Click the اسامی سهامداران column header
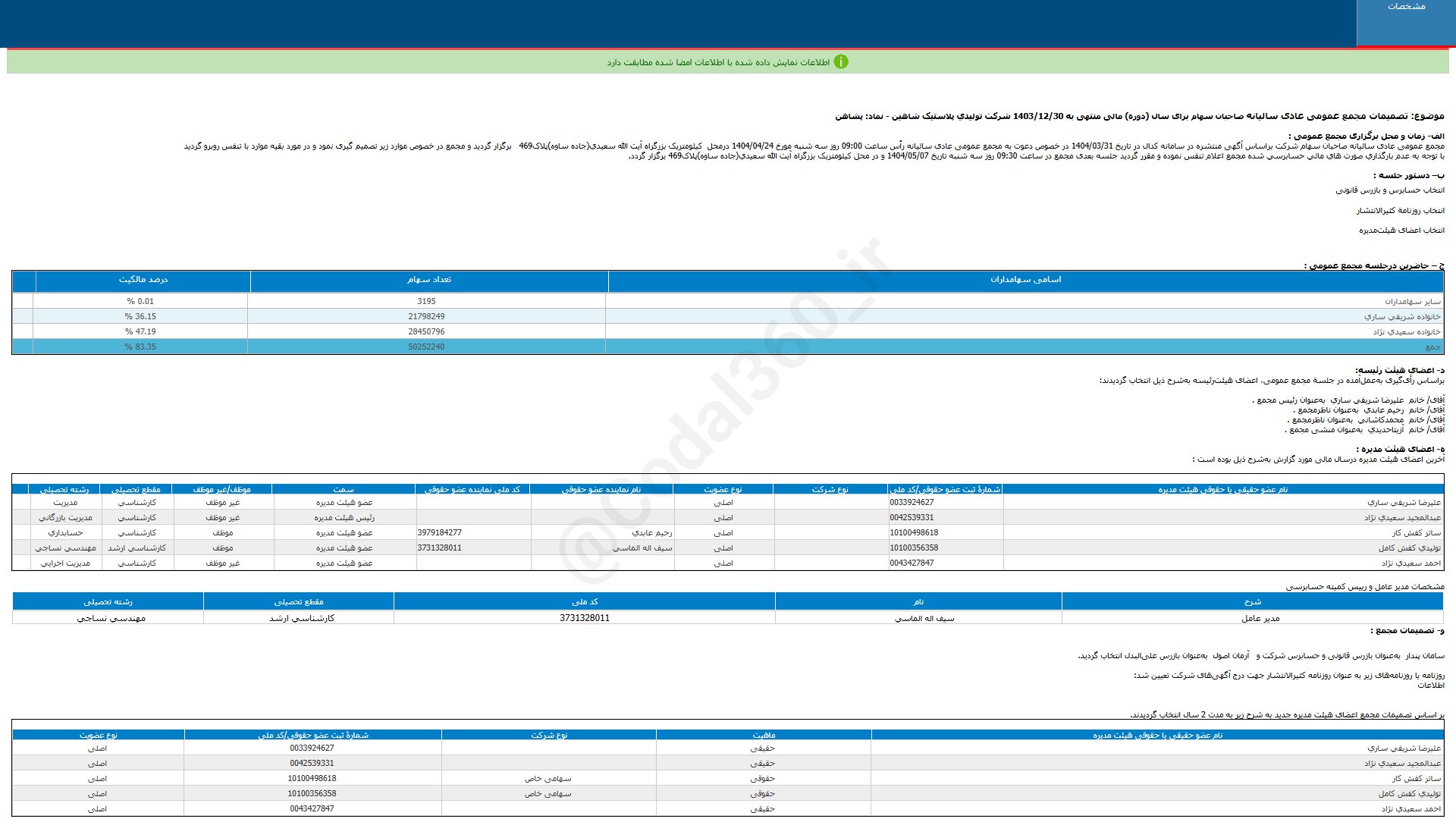Viewport: 1456px width, 819px height. [x=1025, y=280]
